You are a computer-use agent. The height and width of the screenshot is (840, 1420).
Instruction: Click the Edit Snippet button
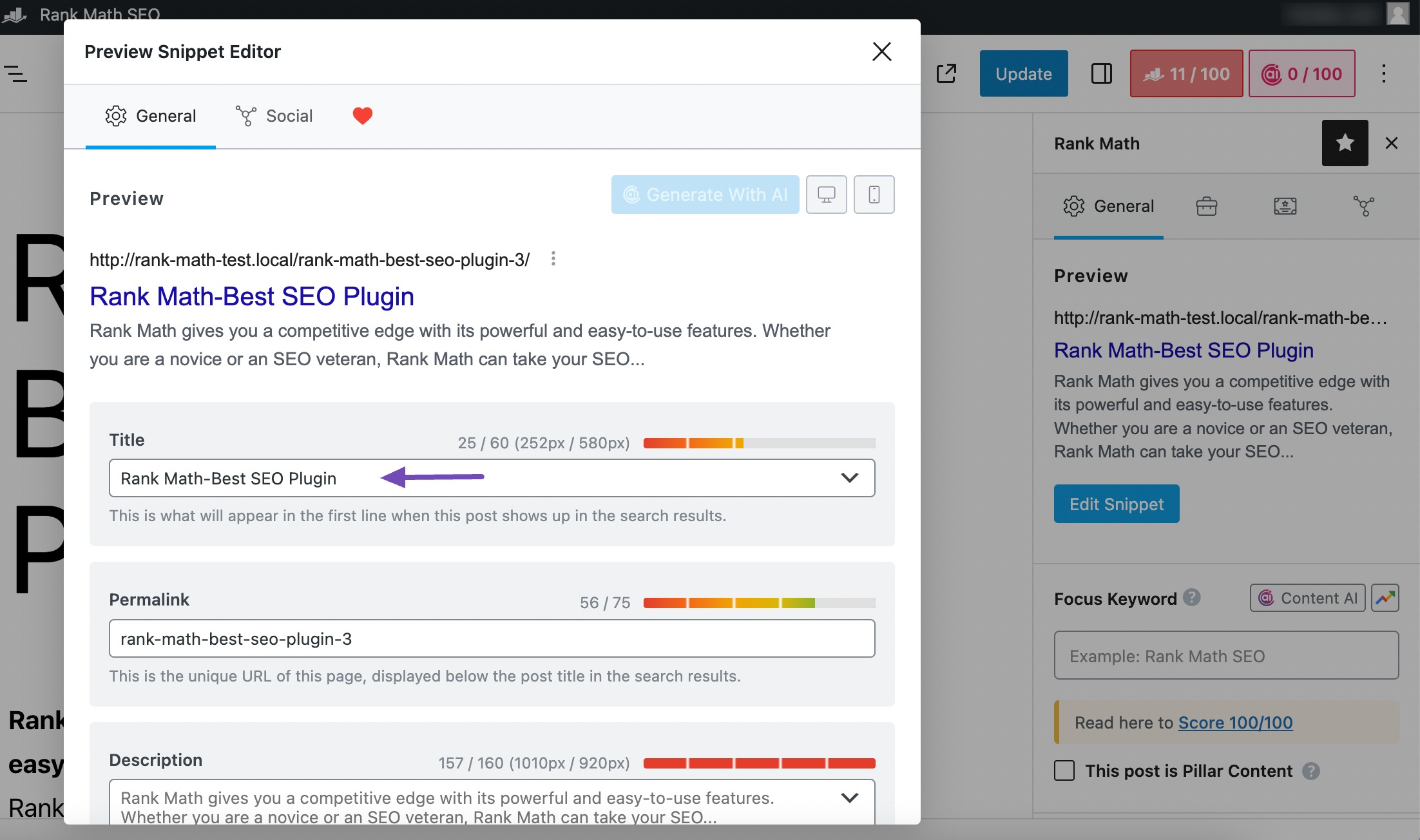(1117, 504)
